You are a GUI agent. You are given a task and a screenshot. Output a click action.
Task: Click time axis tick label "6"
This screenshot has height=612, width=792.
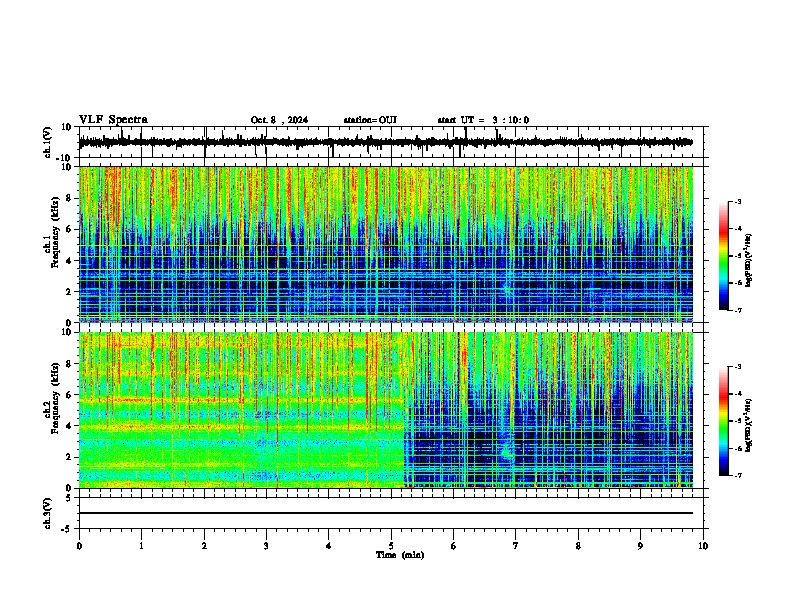454,546
